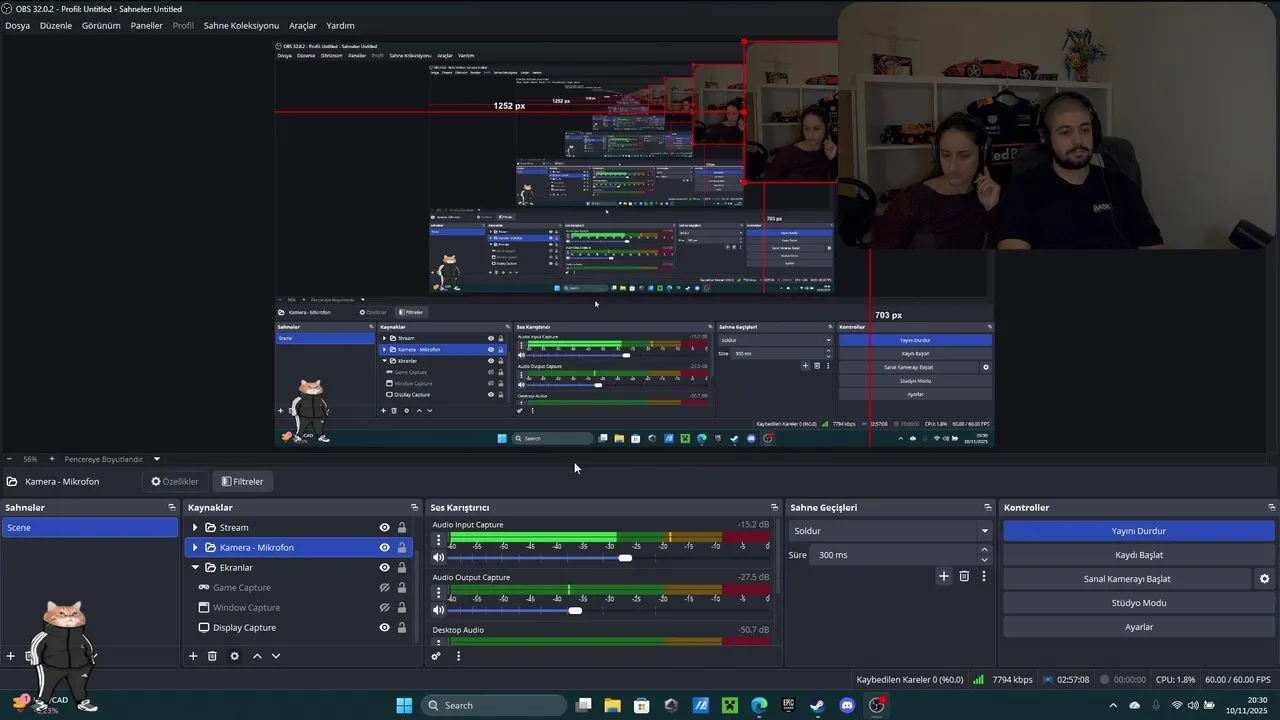Open the Görünüm menu
Image resolution: width=1280 pixels, height=720 pixels.
(101, 25)
